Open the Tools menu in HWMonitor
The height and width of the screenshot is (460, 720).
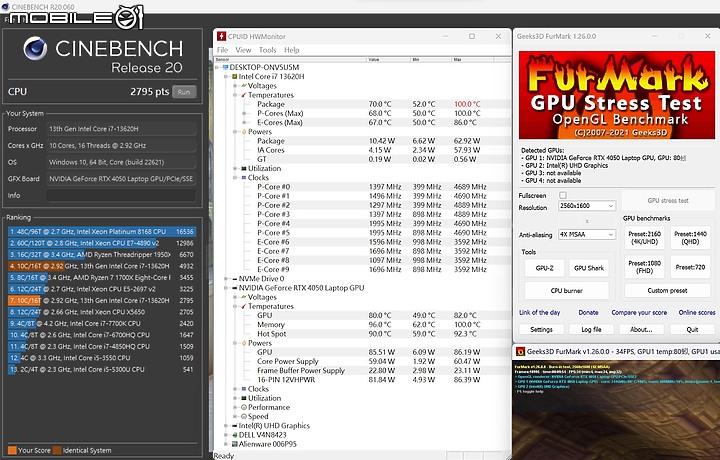click(267, 50)
